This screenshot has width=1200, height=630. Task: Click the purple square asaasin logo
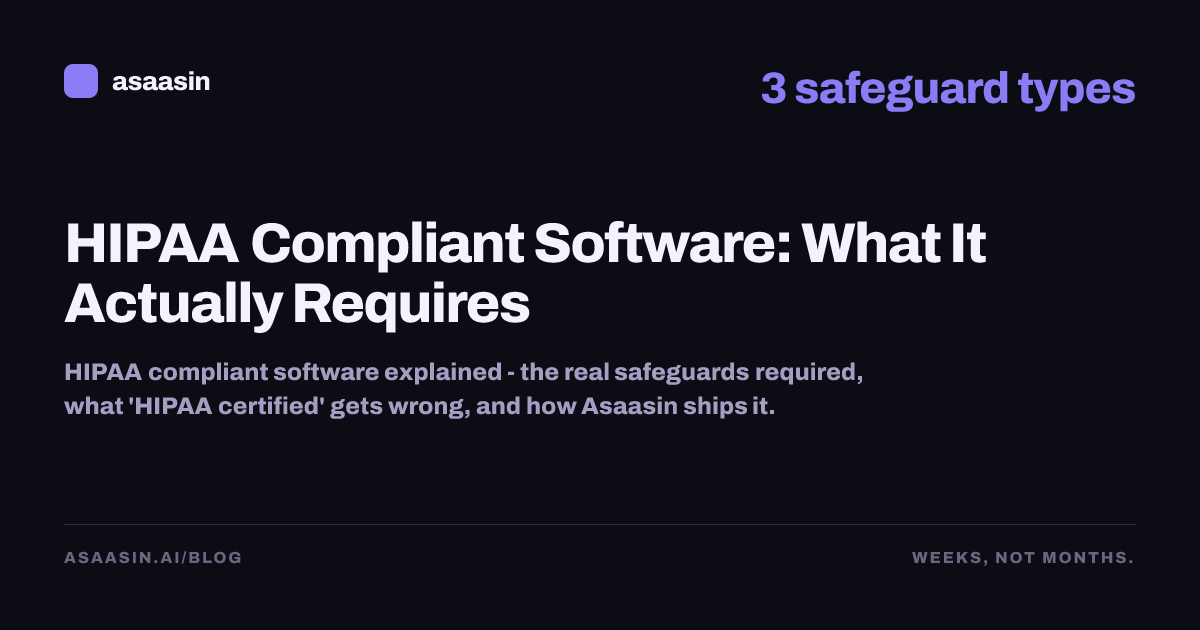(81, 81)
